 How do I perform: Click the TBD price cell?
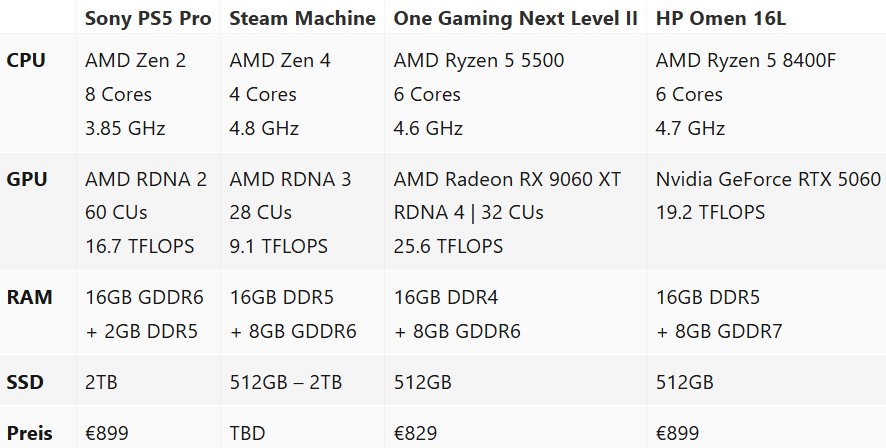tap(248, 434)
